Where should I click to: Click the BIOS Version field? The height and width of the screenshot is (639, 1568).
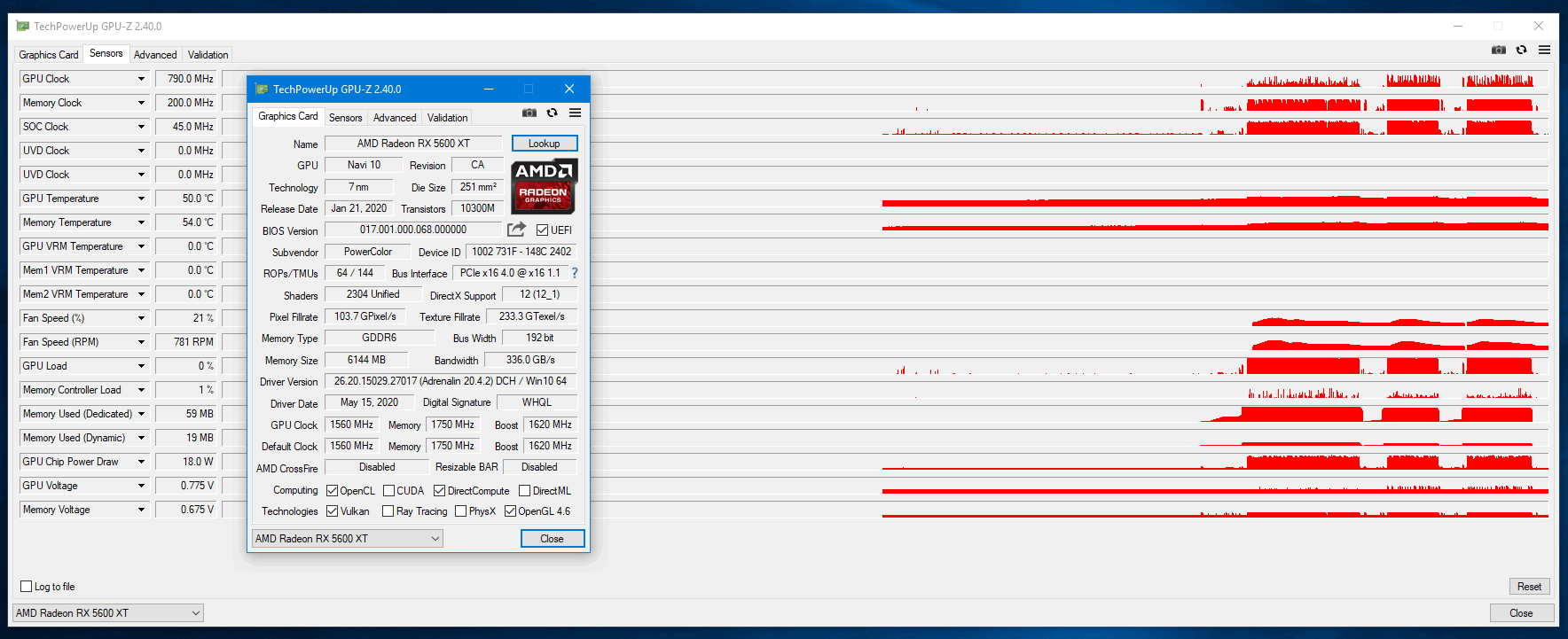[413, 230]
